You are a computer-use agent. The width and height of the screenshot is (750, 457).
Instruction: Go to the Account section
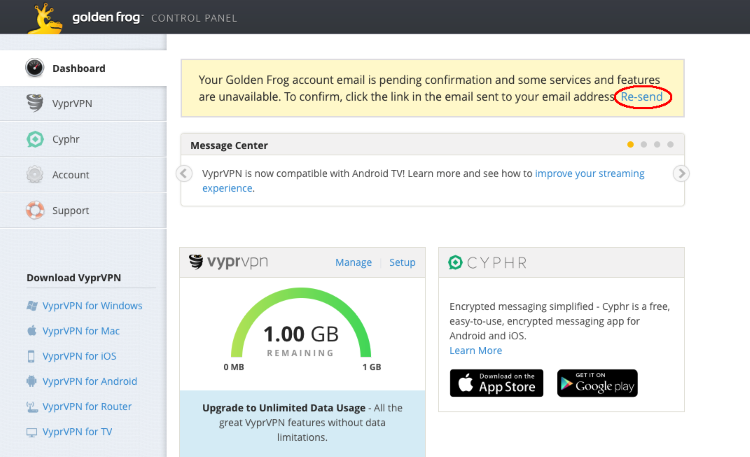(x=83, y=175)
